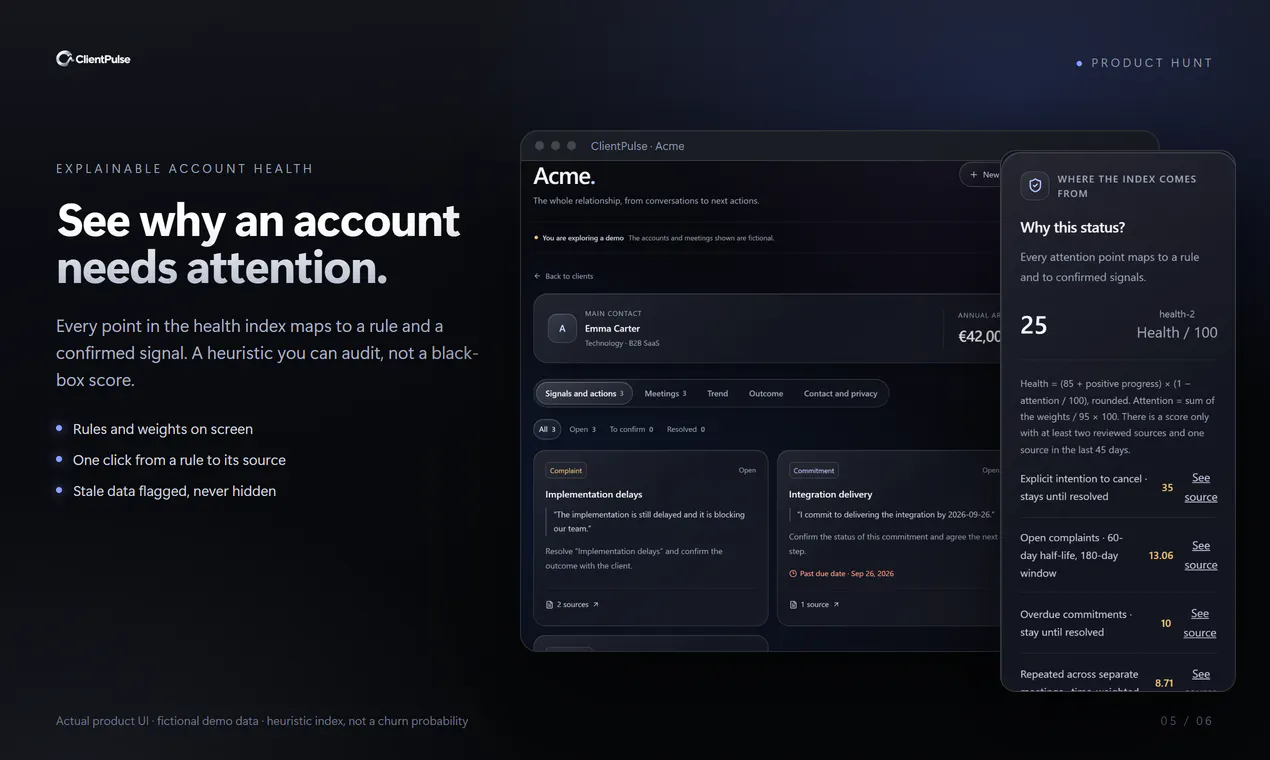The height and width of the screenshot is (760, 1270).
Task: Click the health score value 25
Action: (1034, 325)
